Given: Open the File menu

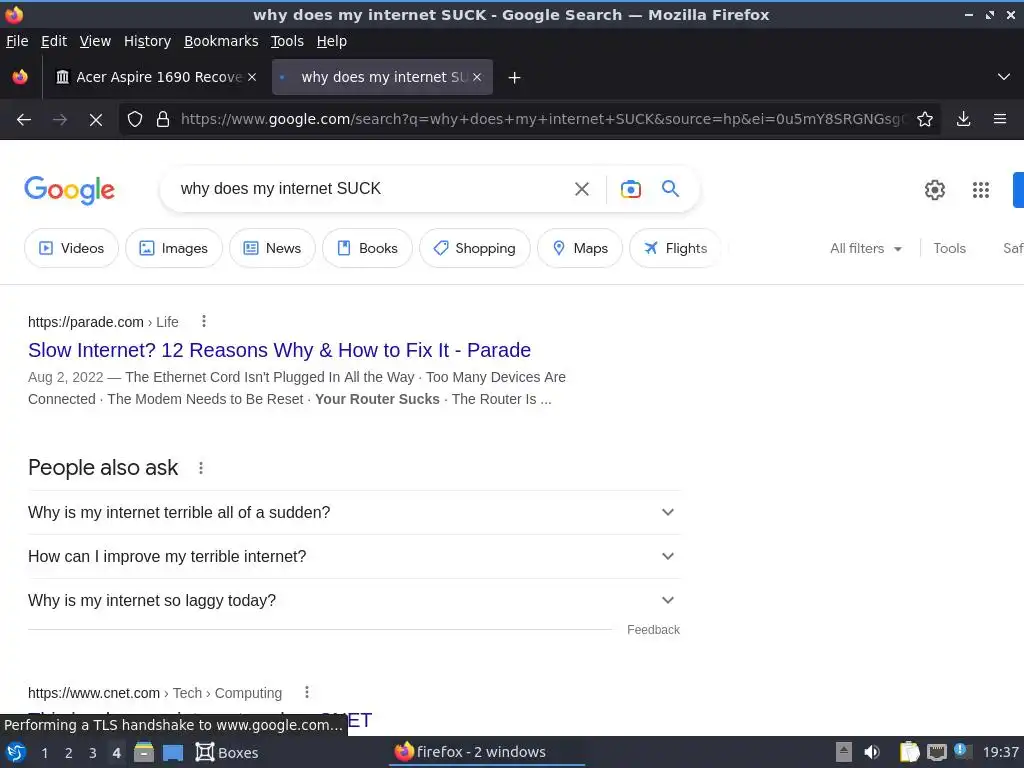Looking at the screenshot, I should tap(17, 41).
